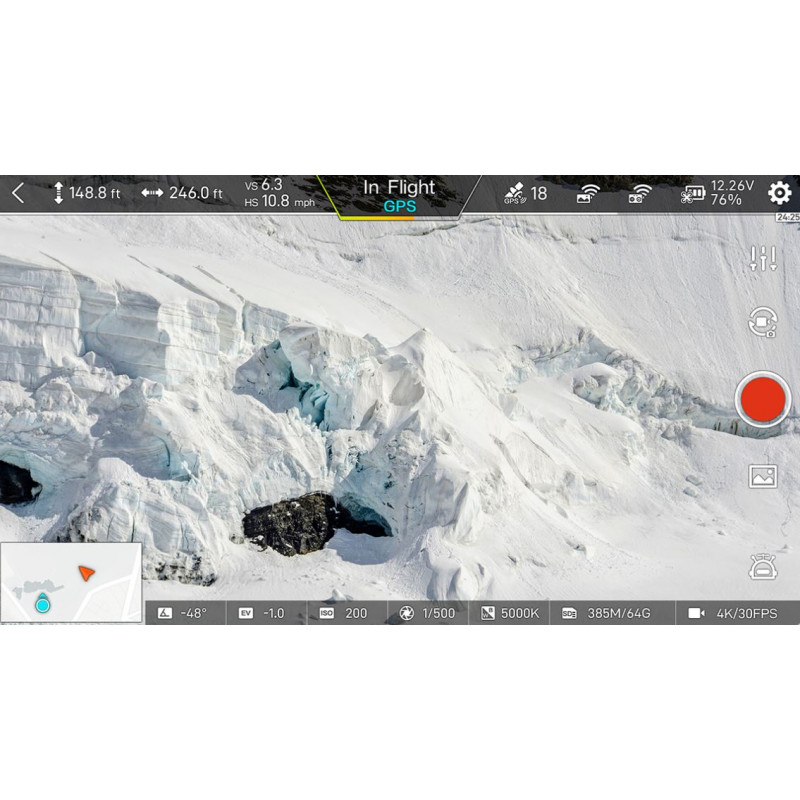Tap the image transmission signal icon
This screenshot has width=800, height=800.
pyautogui.click(x=588, y=193)
